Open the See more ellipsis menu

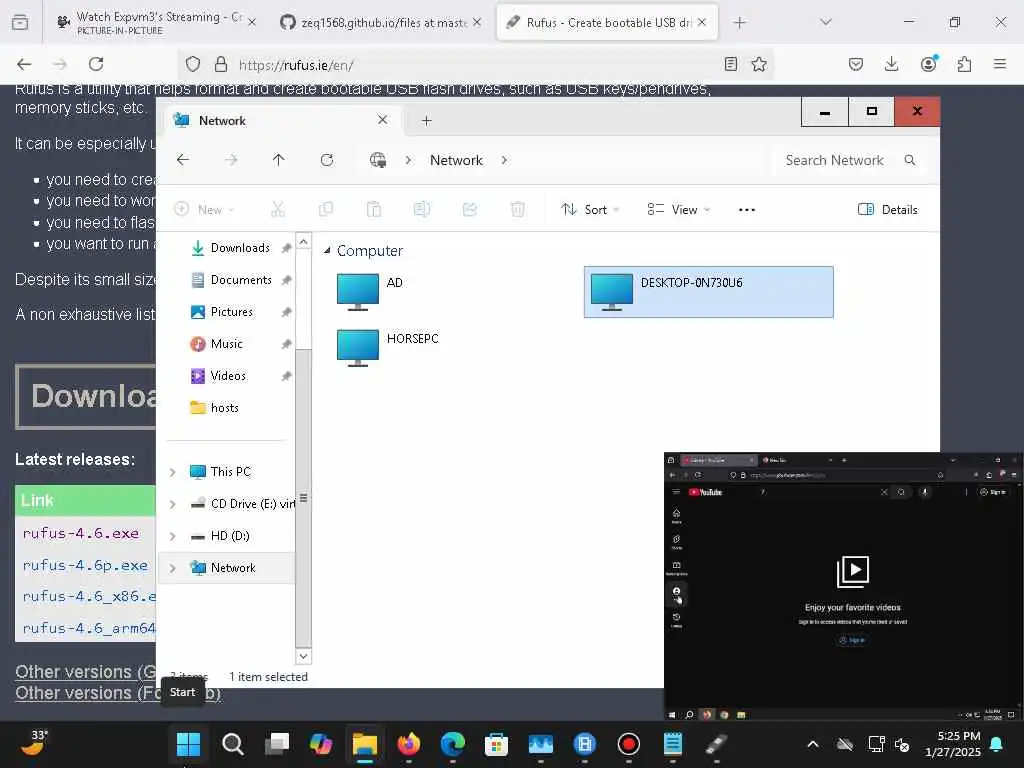click(x=746, y=210)
